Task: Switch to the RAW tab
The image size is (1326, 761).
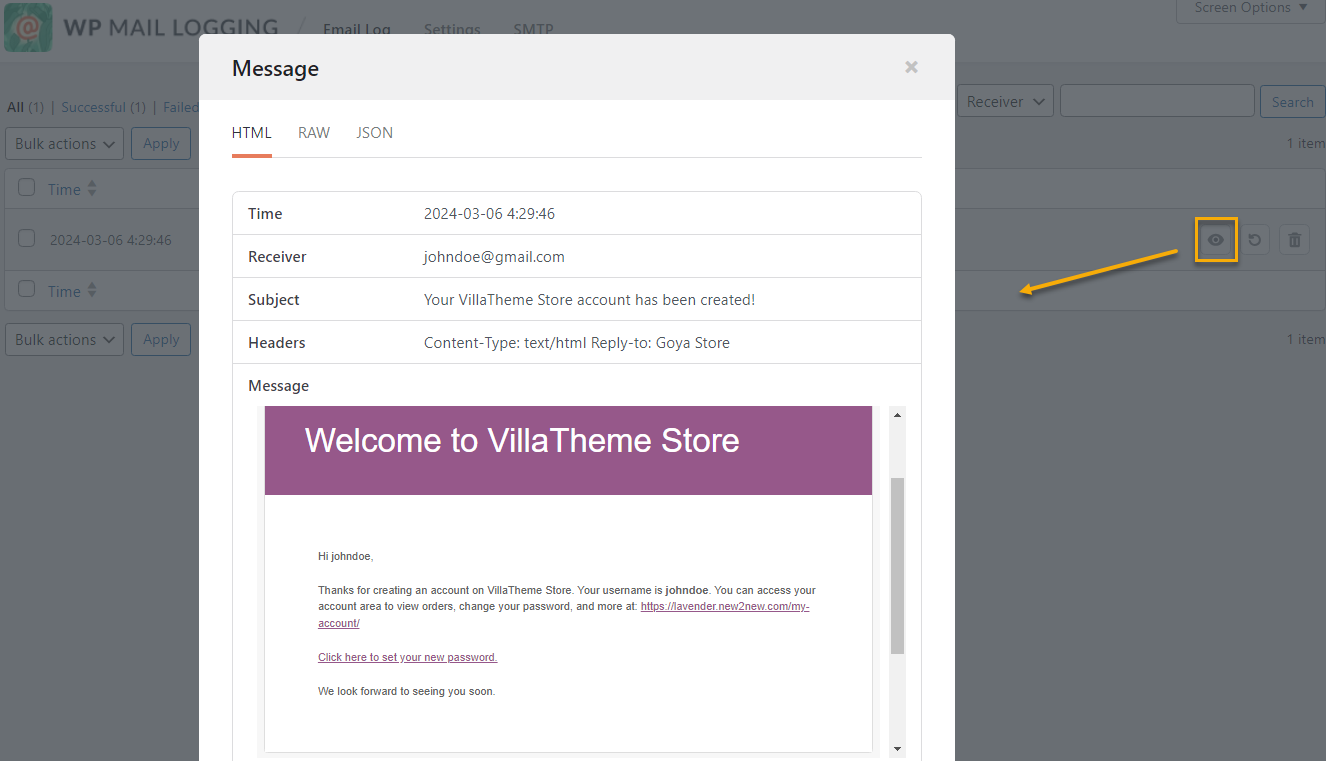Action: pos(314,133)
